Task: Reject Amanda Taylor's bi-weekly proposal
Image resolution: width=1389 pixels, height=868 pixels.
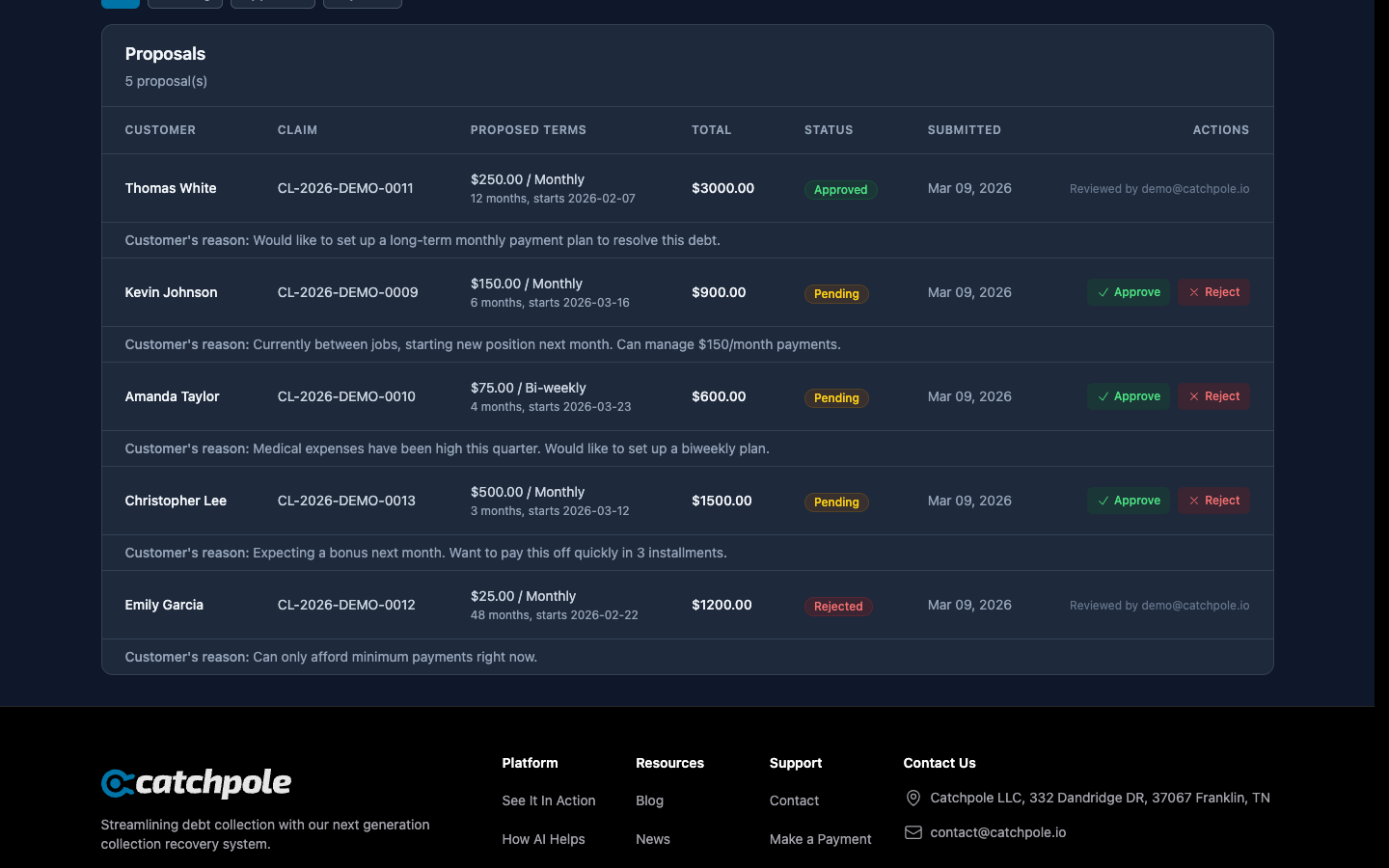Action: [1213, 396]
